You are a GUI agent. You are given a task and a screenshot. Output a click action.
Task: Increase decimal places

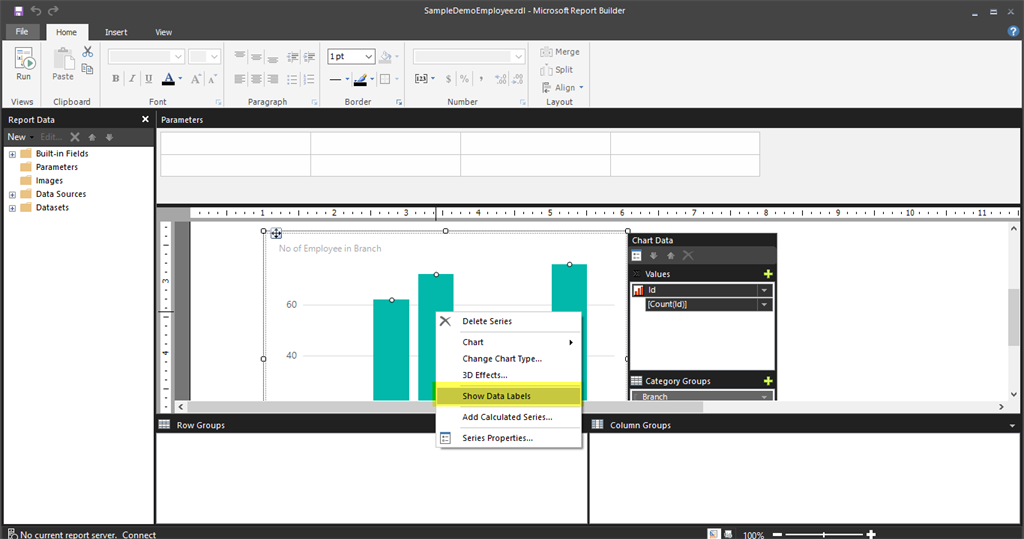(501, 79)
